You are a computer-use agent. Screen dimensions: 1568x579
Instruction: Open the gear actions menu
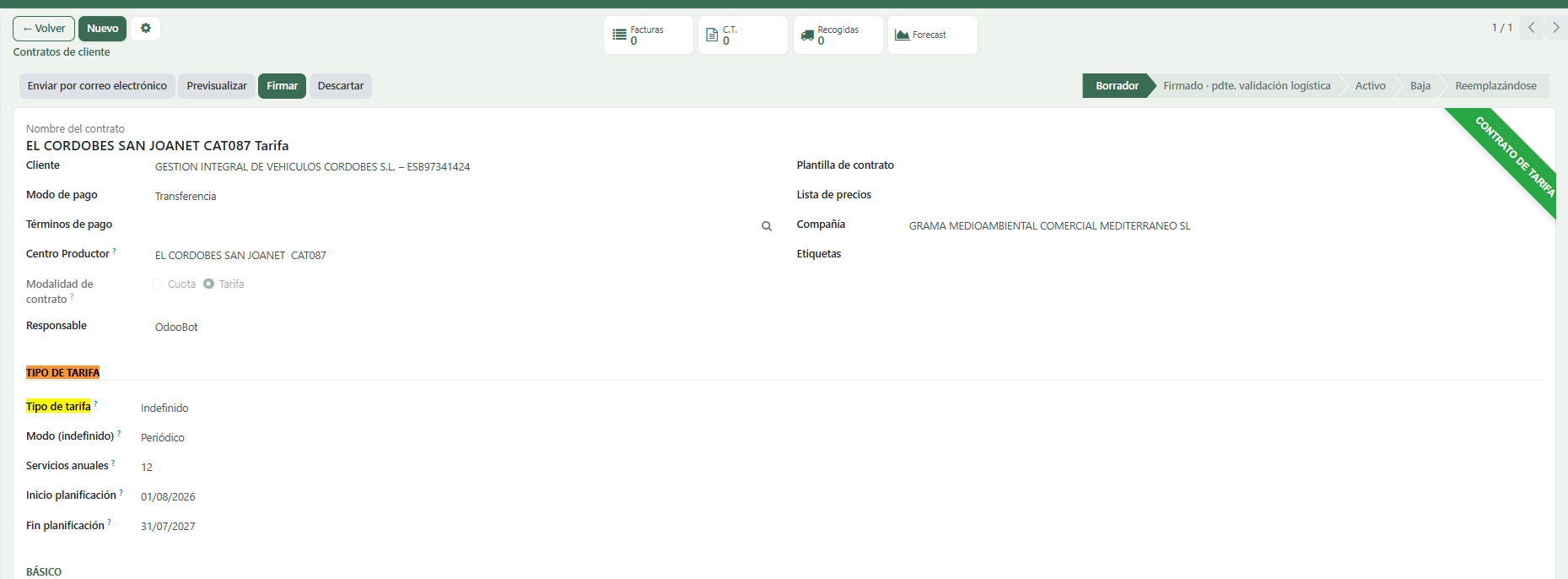(x=146, y=28)
